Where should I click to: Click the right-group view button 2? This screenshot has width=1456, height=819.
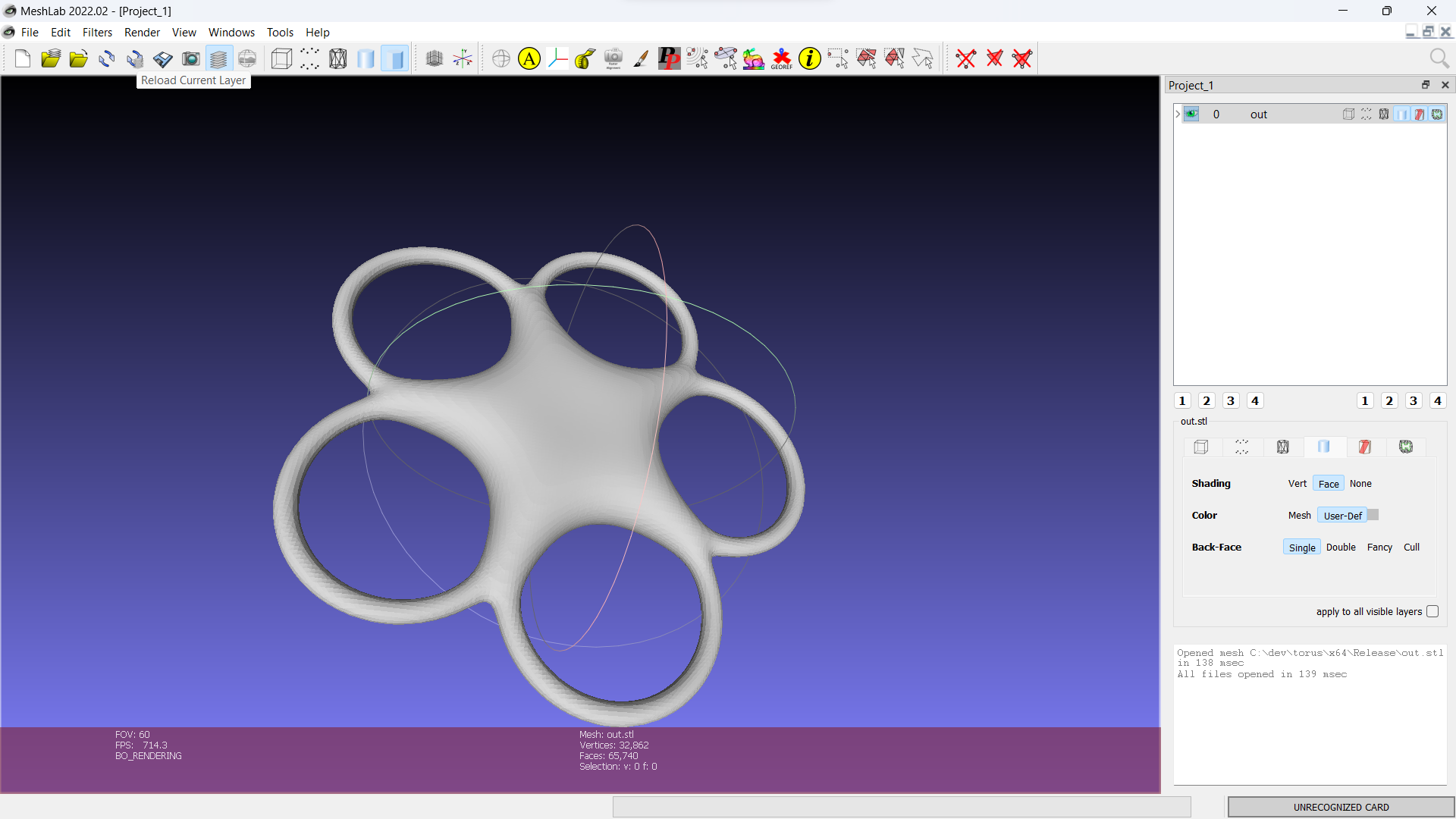pyautogui.click(x=1389, y=401)
